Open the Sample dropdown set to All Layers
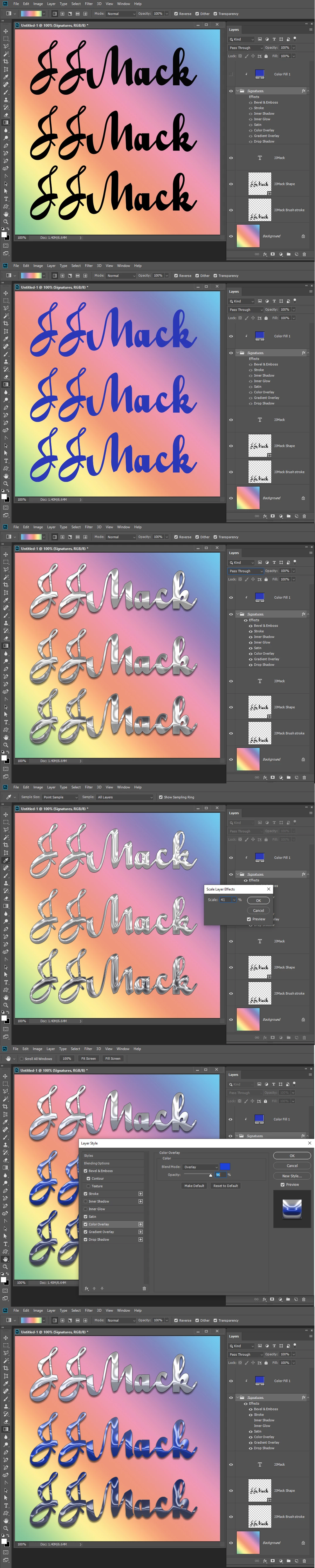This screenshot has width=315, height=1568. [x=125, y=797]
